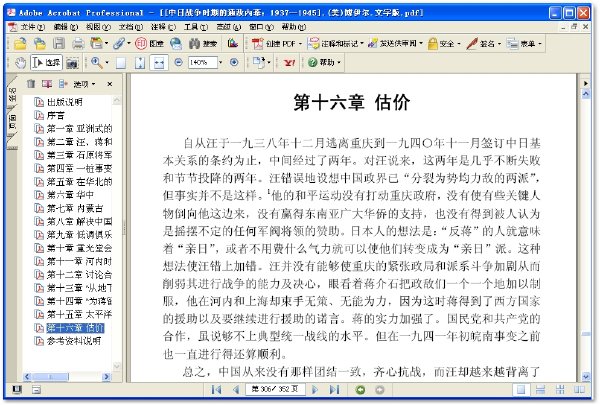Go to first page
Viewport: 600px width, 406px height.
tap(216, 390)
